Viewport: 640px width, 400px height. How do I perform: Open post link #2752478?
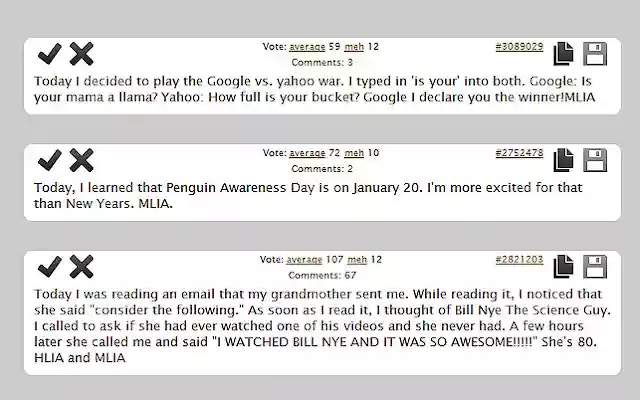519,153
